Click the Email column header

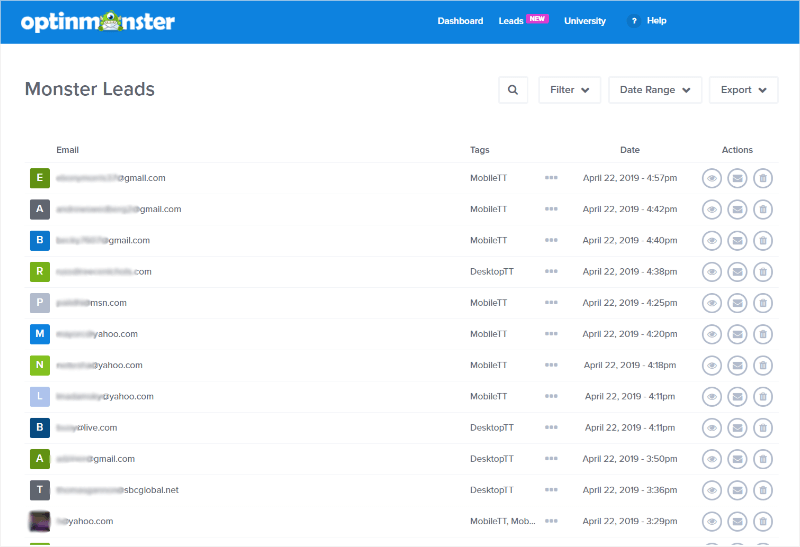pos(67,150)
